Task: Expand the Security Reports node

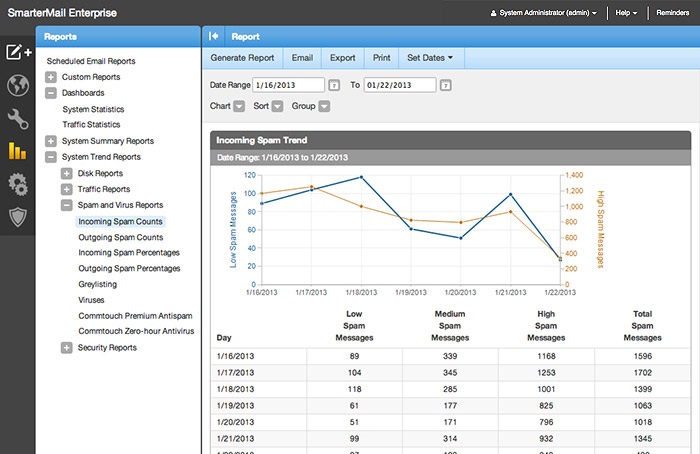Action: click(x=67, y=348)
